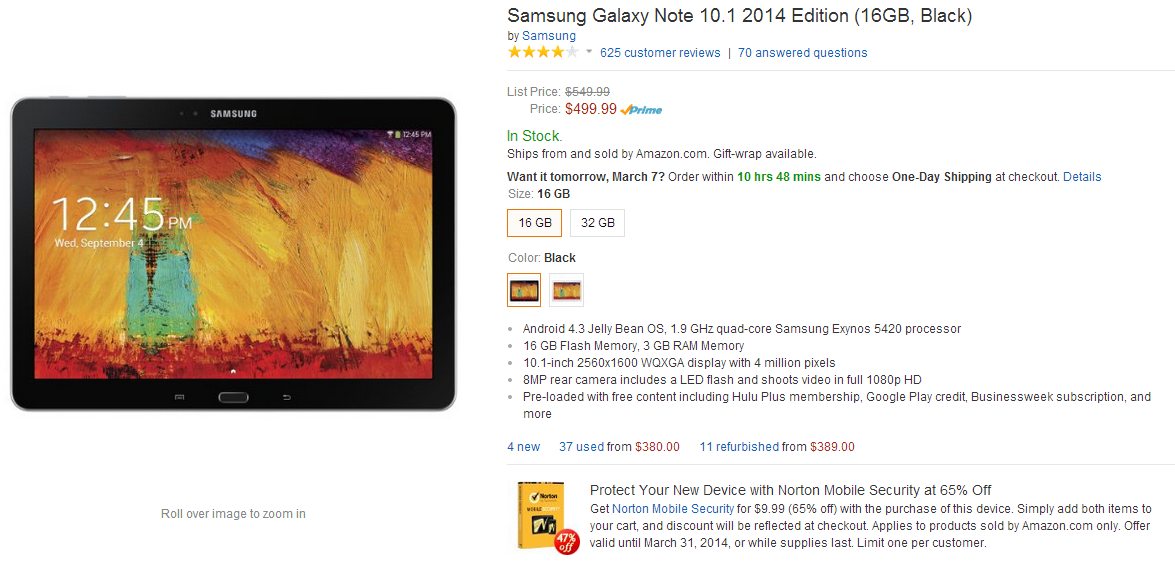Click the 47% off red badge

coord(566,541)
